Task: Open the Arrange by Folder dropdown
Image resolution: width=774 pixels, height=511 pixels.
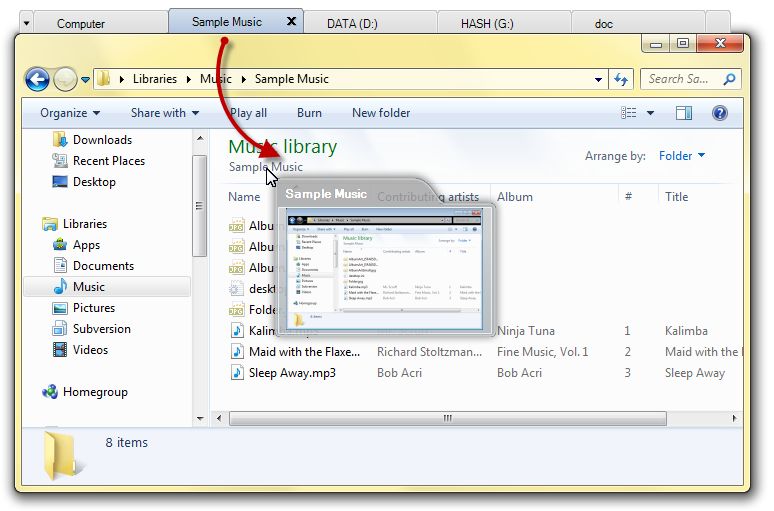Action: pos(682,156)
